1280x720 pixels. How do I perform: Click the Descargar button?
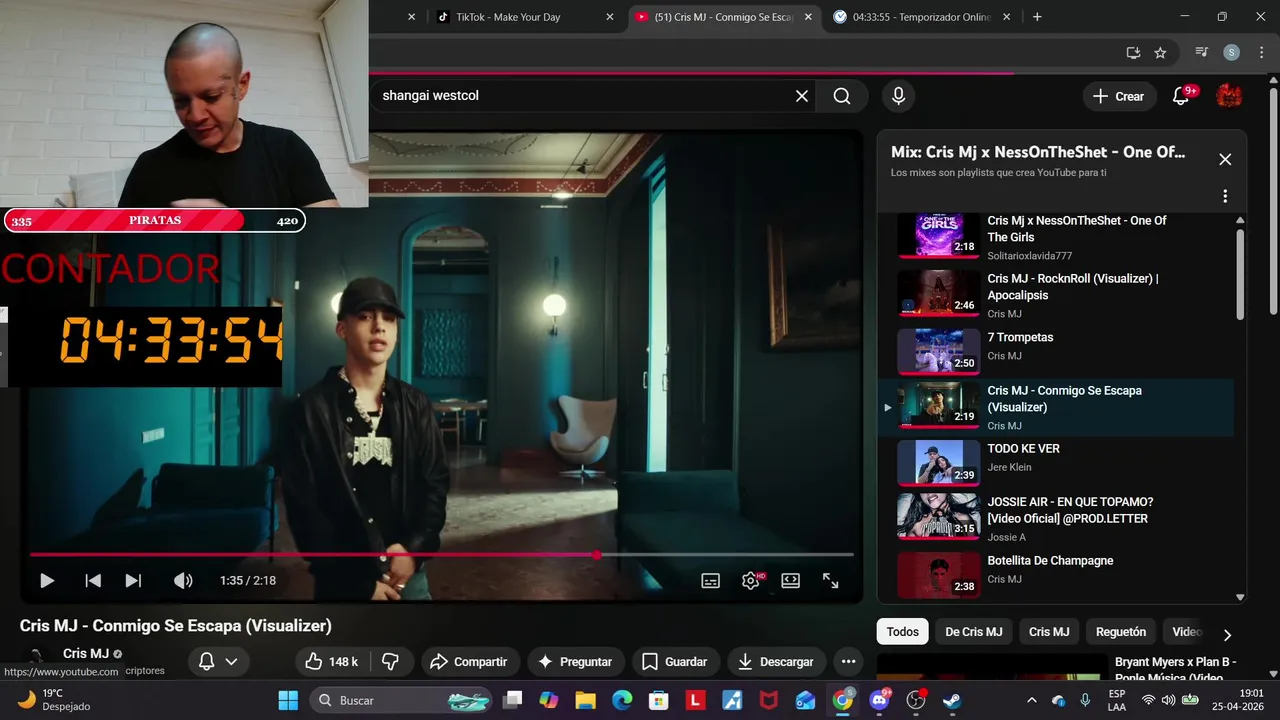[776, 662]
